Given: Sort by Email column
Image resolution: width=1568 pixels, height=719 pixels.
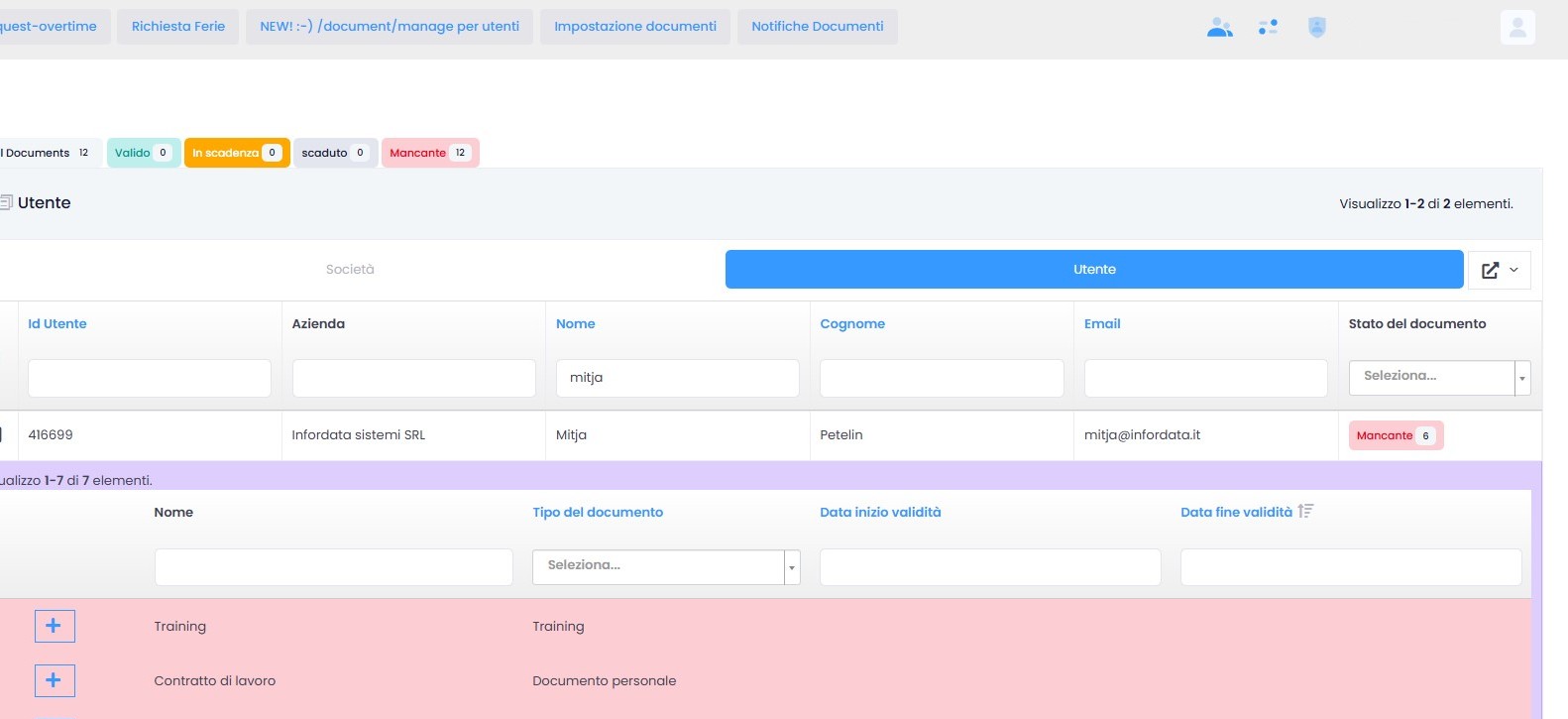Looking at the screenshot, I should (x=1102, y=324).
